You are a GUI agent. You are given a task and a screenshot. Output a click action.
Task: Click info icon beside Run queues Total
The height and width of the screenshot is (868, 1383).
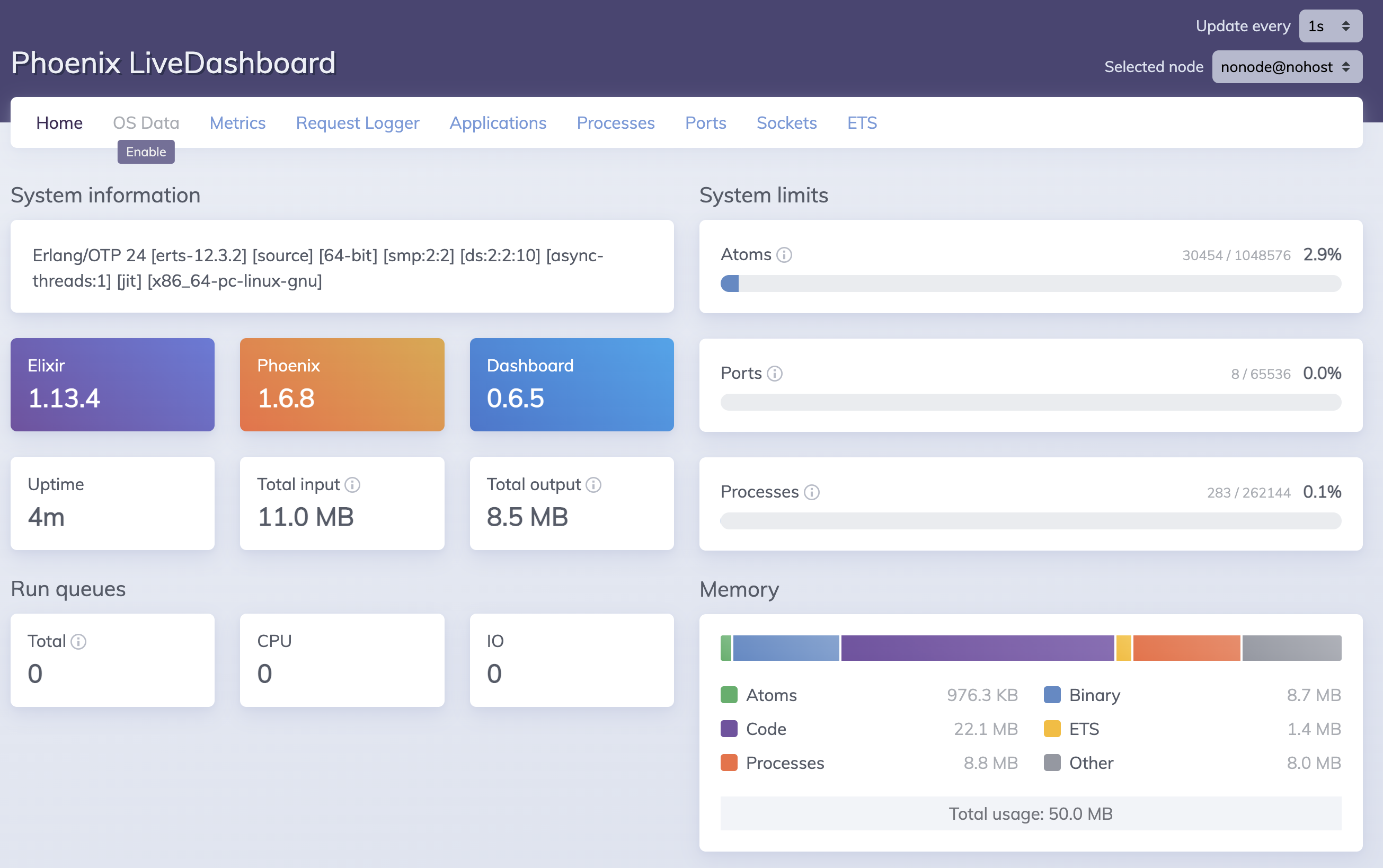click(78, 642)
